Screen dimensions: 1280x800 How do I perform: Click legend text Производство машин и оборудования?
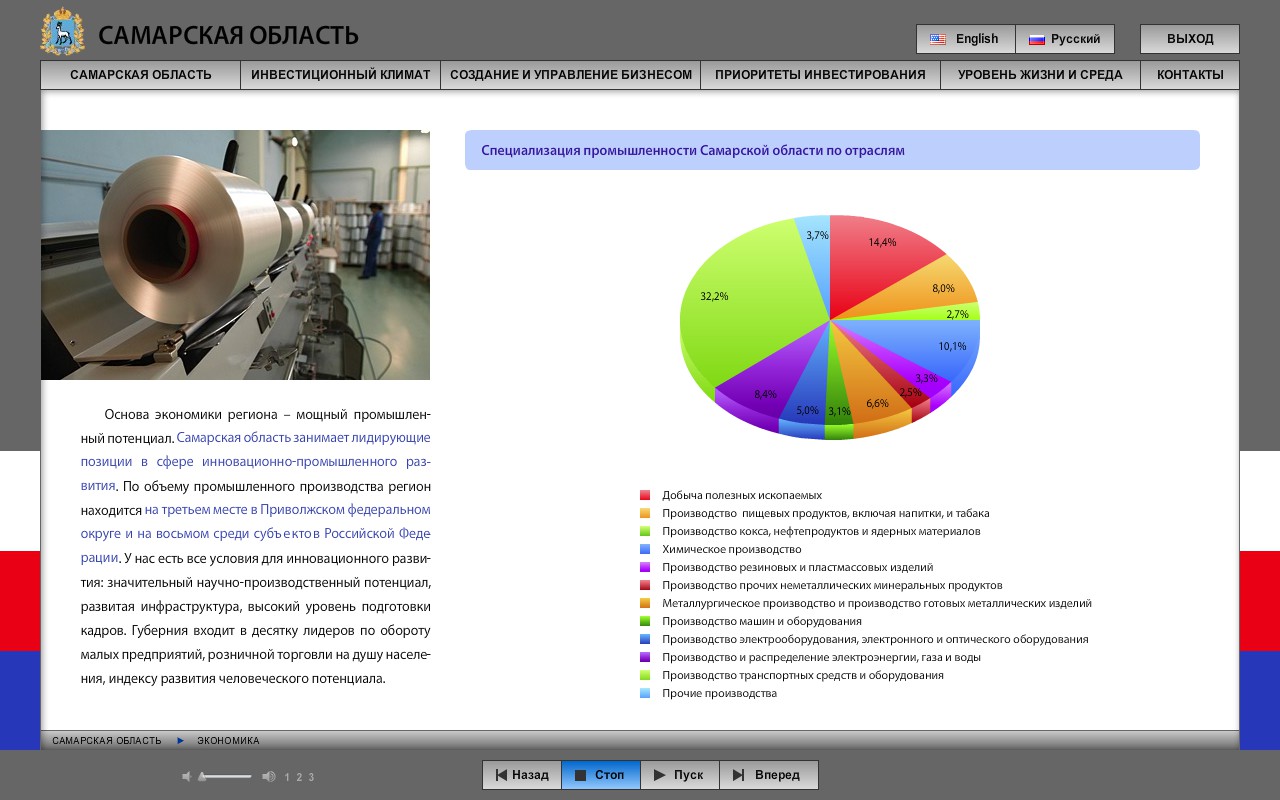tap(762, 621)
